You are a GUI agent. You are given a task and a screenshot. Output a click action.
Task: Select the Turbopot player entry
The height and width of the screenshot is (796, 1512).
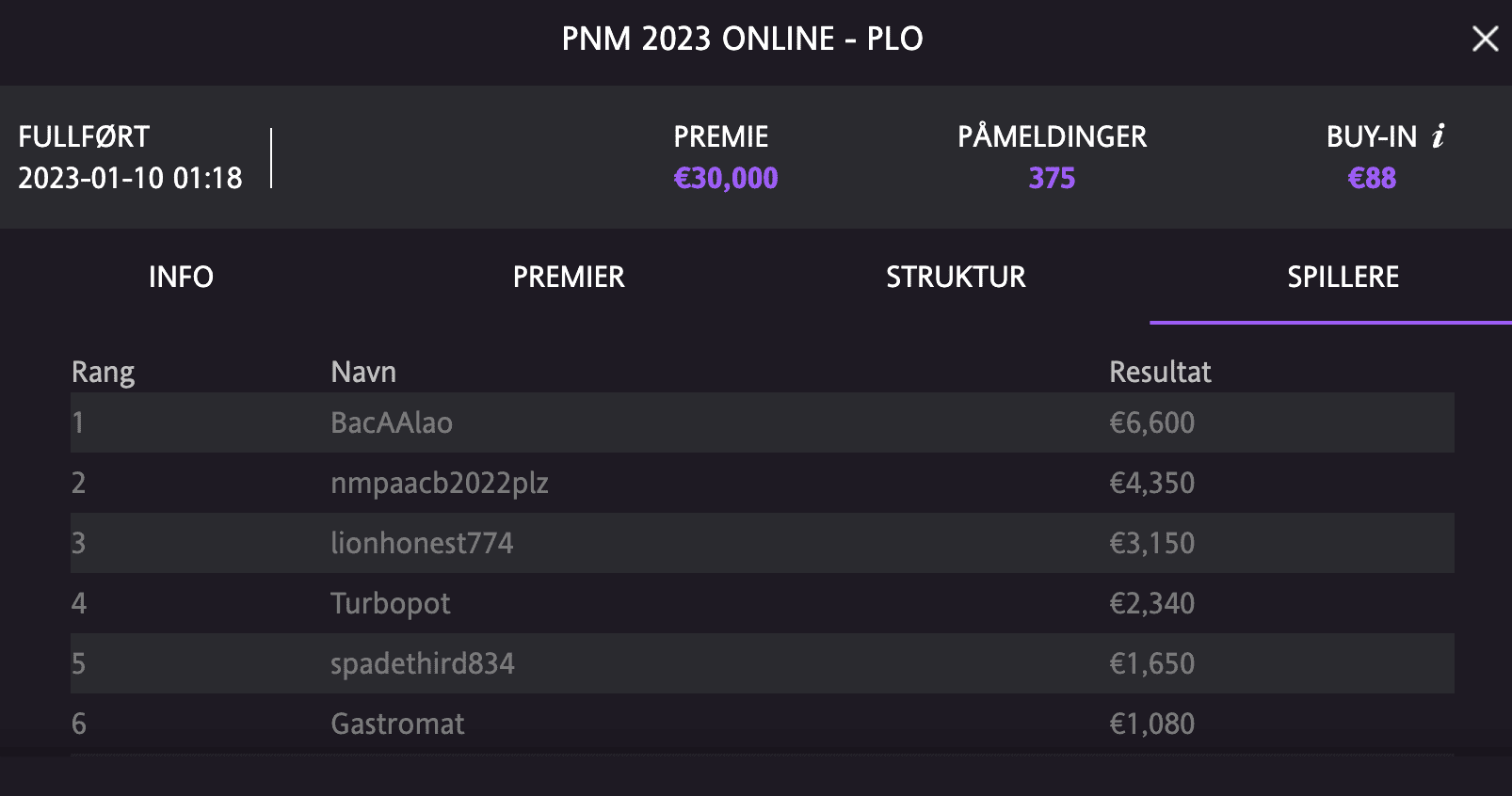[762, 603]
